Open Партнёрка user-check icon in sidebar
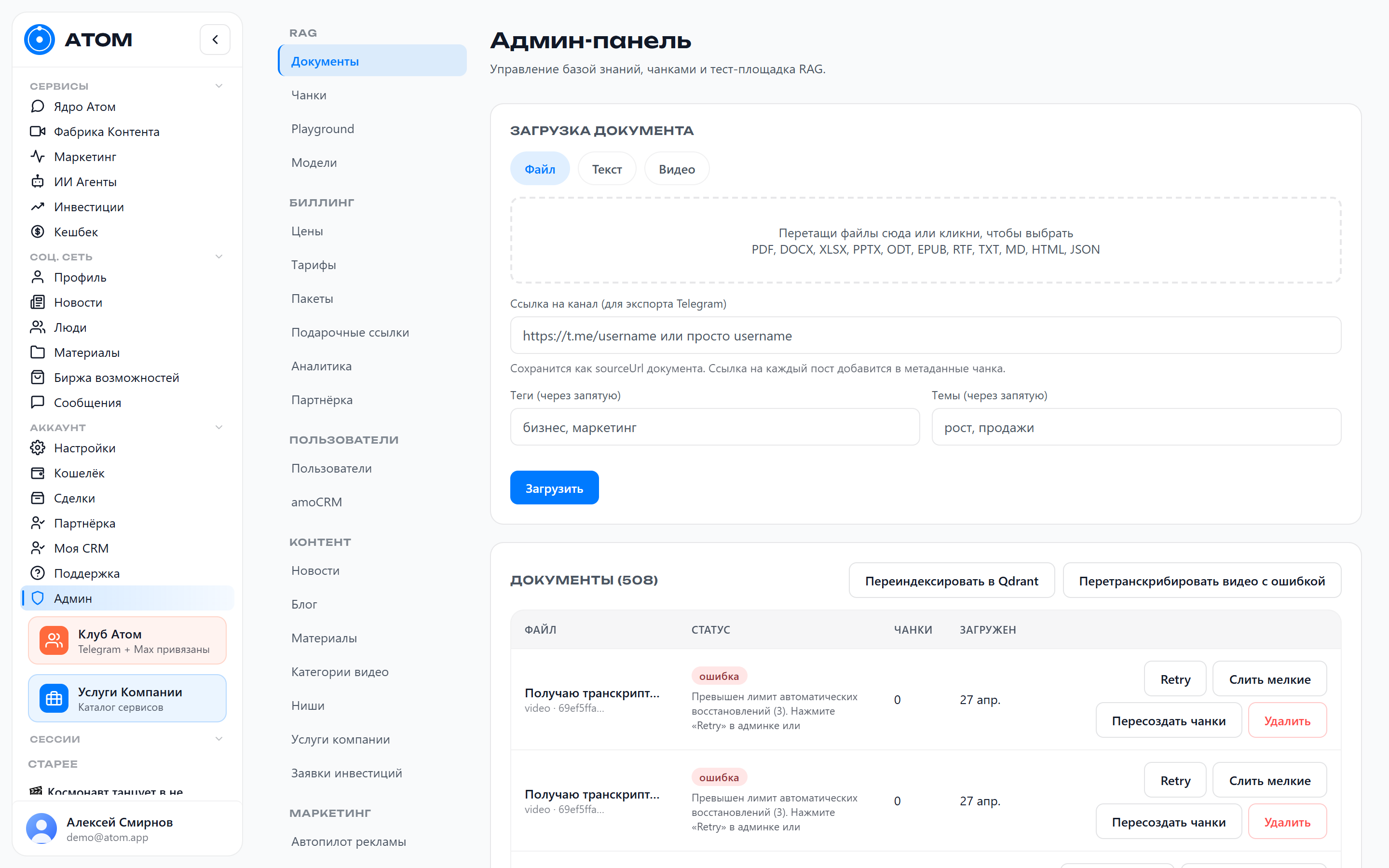The width and height of the screenshot is (1389, 868). click(x=37, y=523)
